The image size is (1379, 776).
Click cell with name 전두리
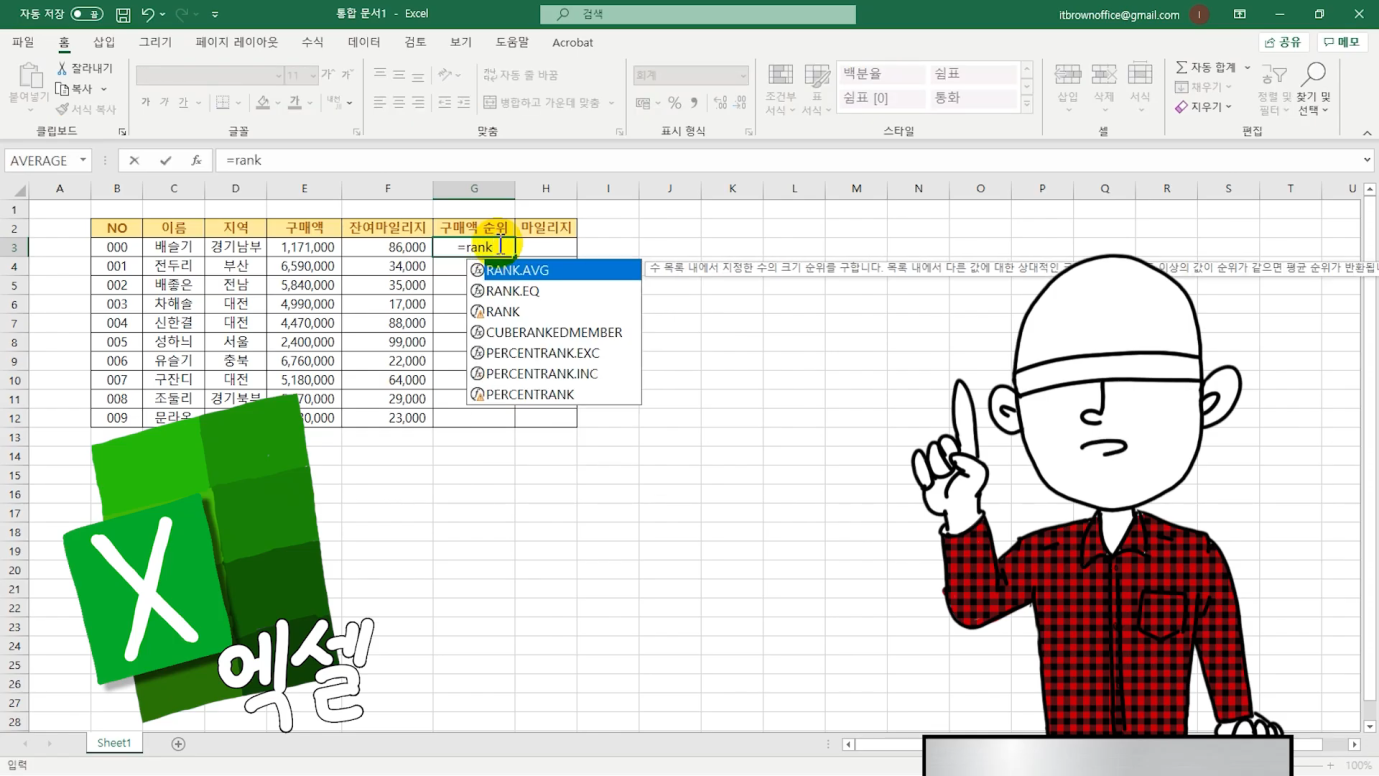click(x=173, y=266)
